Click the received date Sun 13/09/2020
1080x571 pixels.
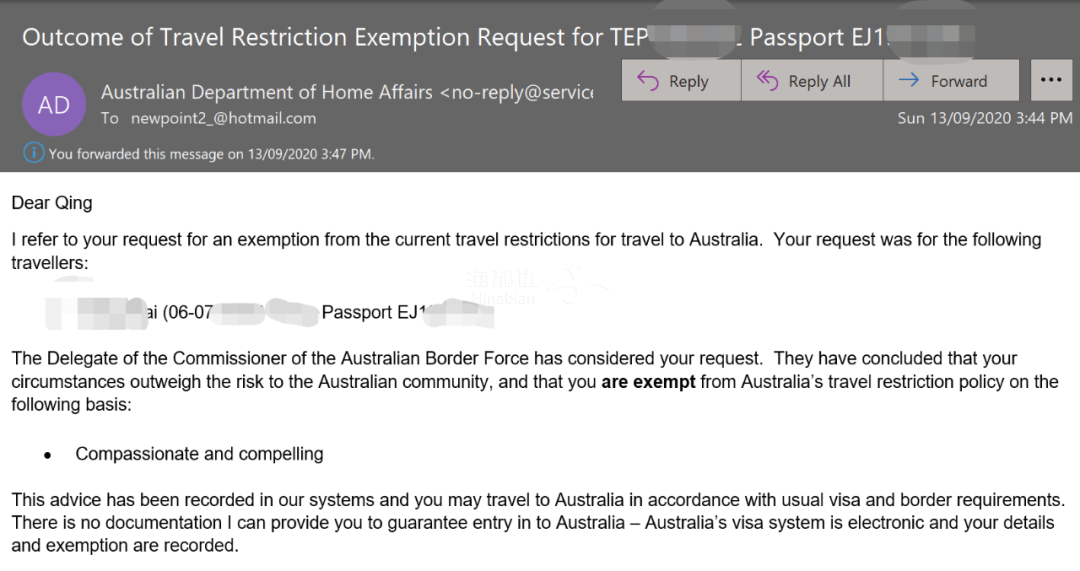click(x=954, y=118)
